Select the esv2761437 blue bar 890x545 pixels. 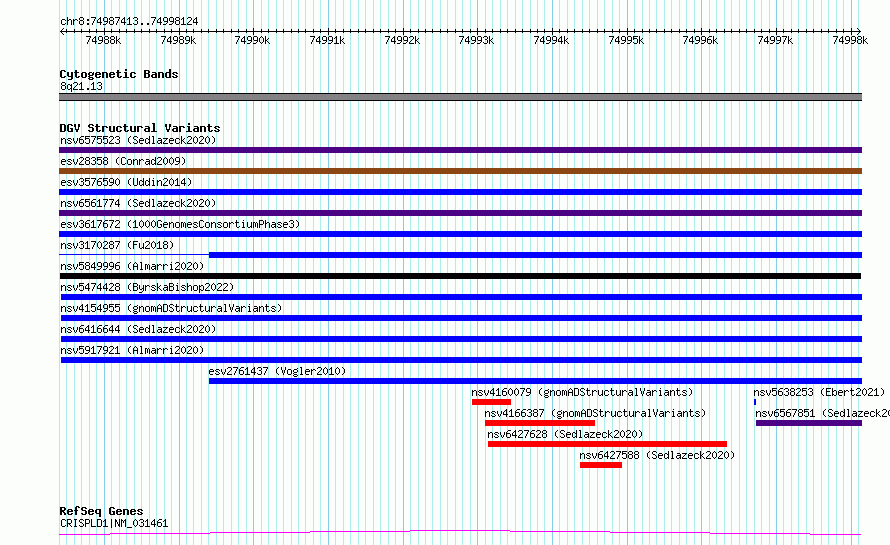click(535, 381)
